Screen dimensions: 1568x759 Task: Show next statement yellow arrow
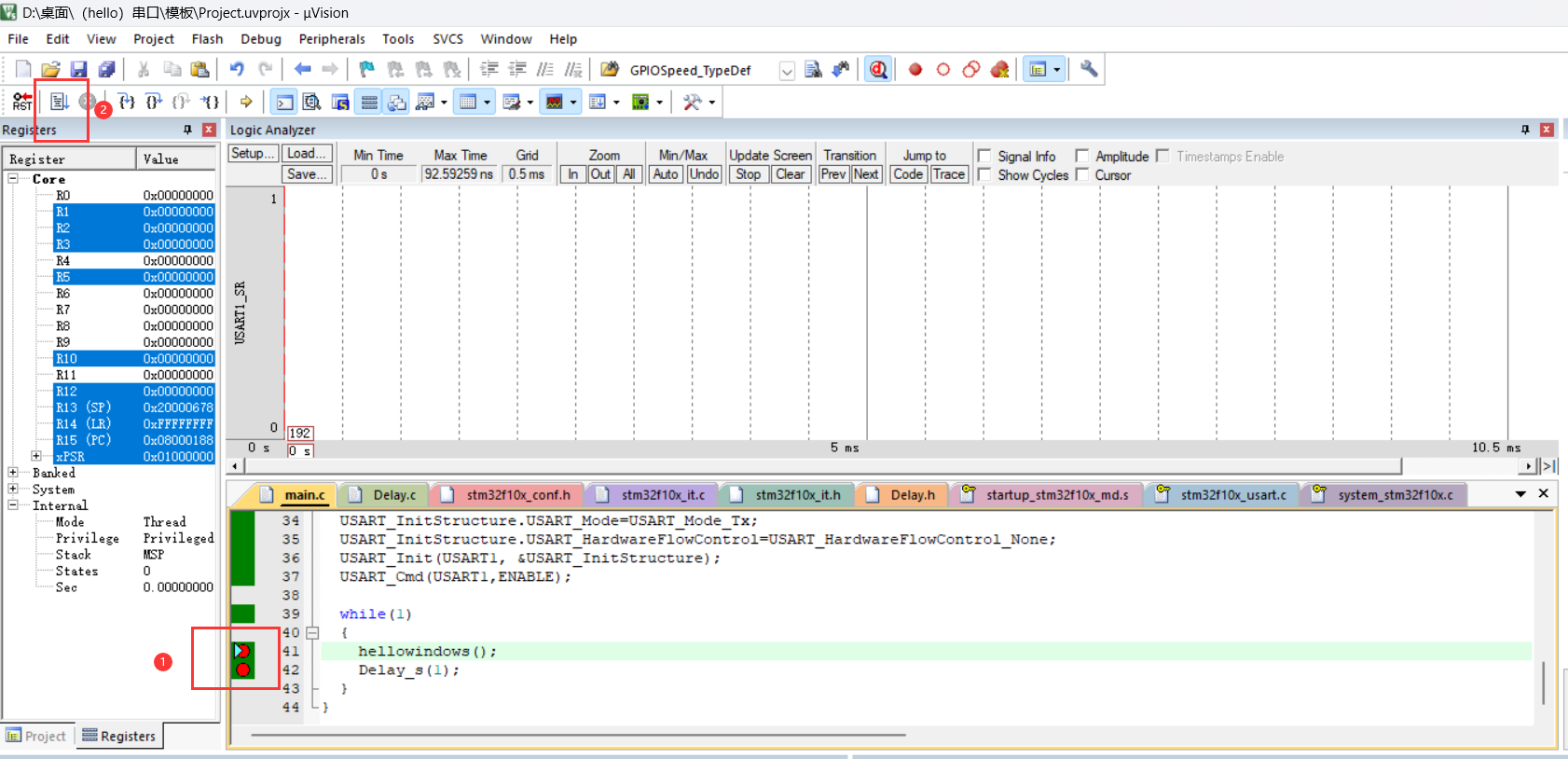[246, 102]
